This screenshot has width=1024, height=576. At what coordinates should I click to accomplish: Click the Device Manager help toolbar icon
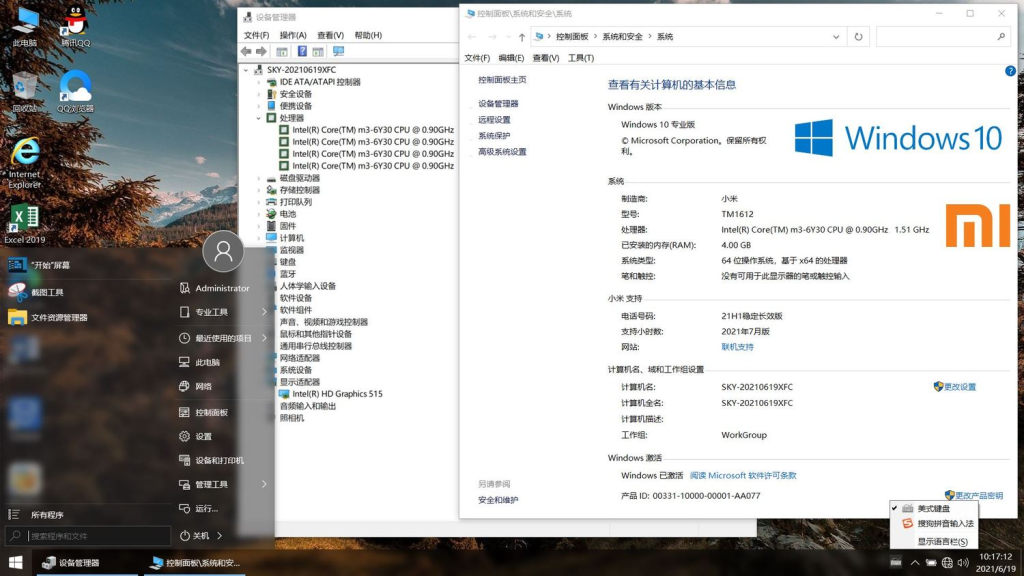(302, 52)
